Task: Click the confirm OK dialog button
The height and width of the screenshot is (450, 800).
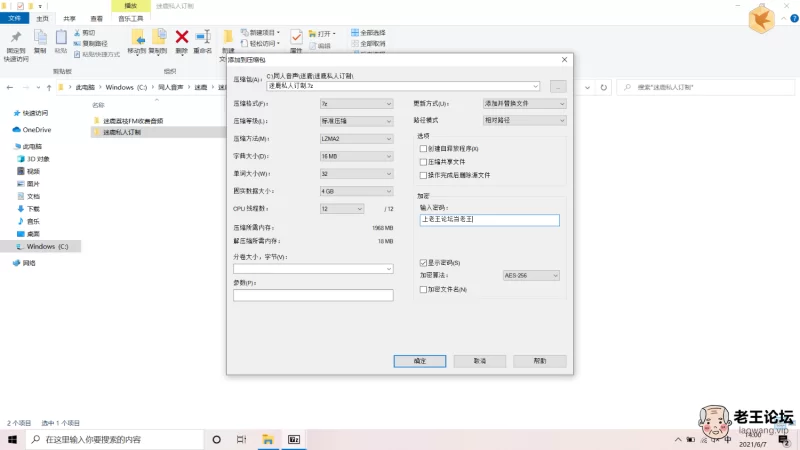Action: coord(419,361)
